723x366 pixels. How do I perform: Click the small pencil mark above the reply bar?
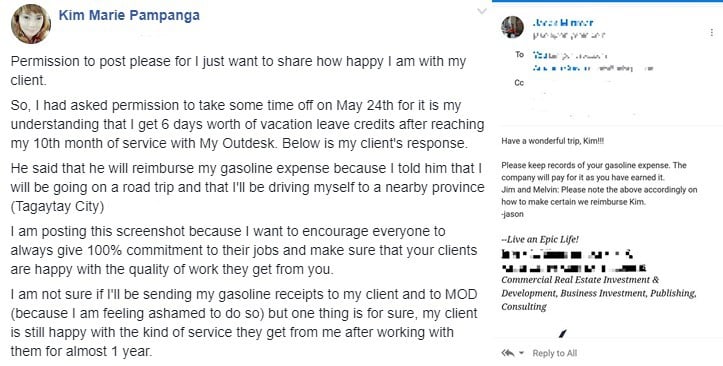(x=563, y=333)
